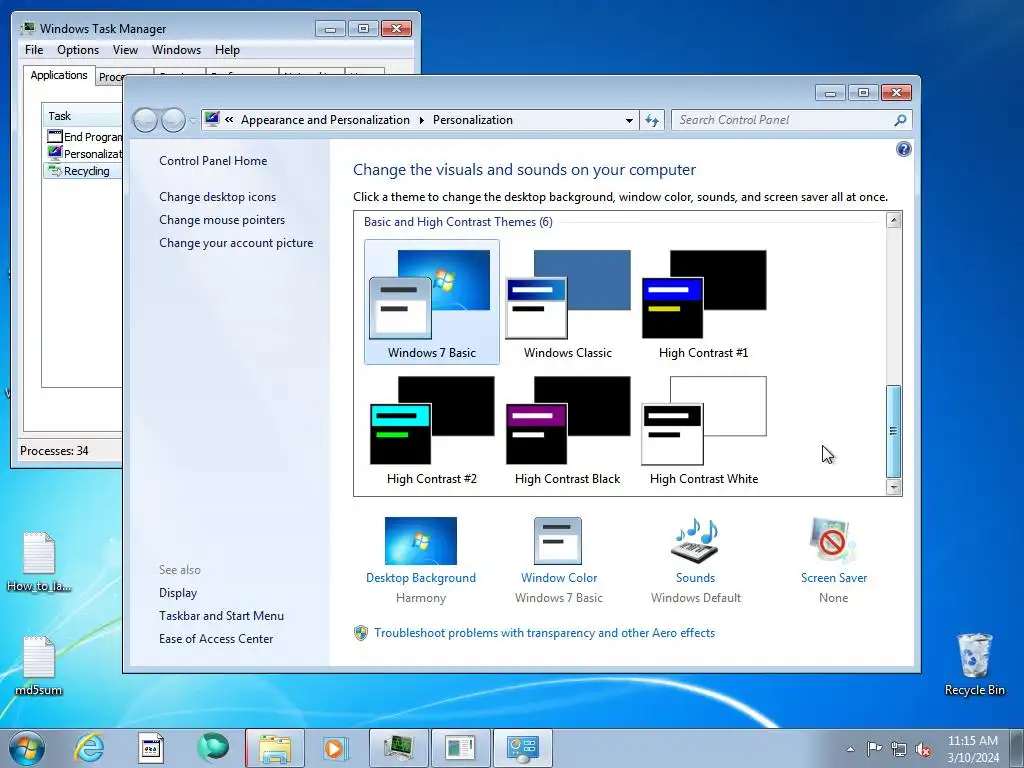
Task: Apply the High Contrast #1 theme
Action: (703, 302)
